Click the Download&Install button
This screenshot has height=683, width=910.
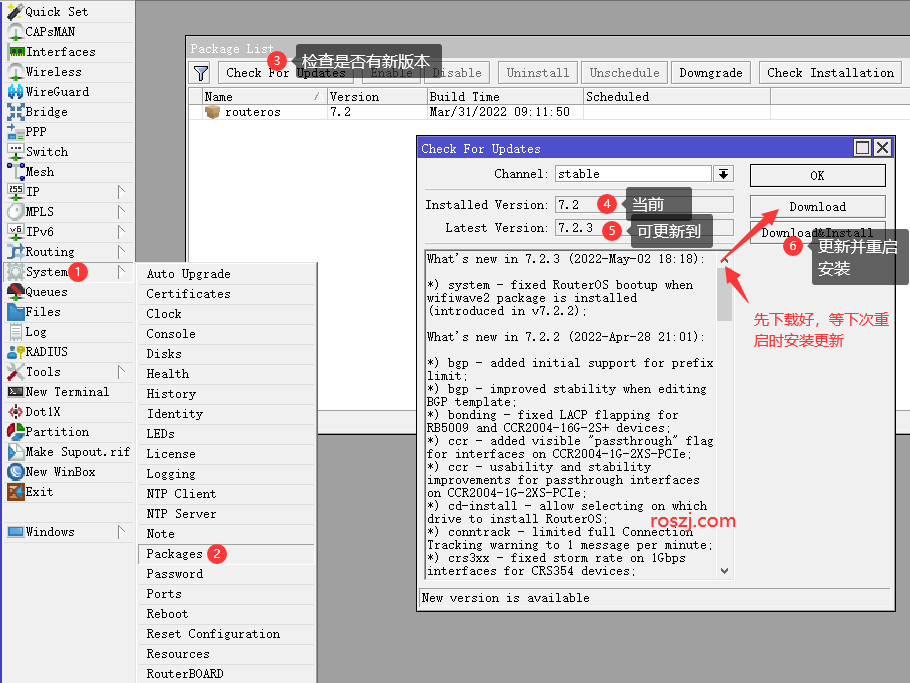817,232
